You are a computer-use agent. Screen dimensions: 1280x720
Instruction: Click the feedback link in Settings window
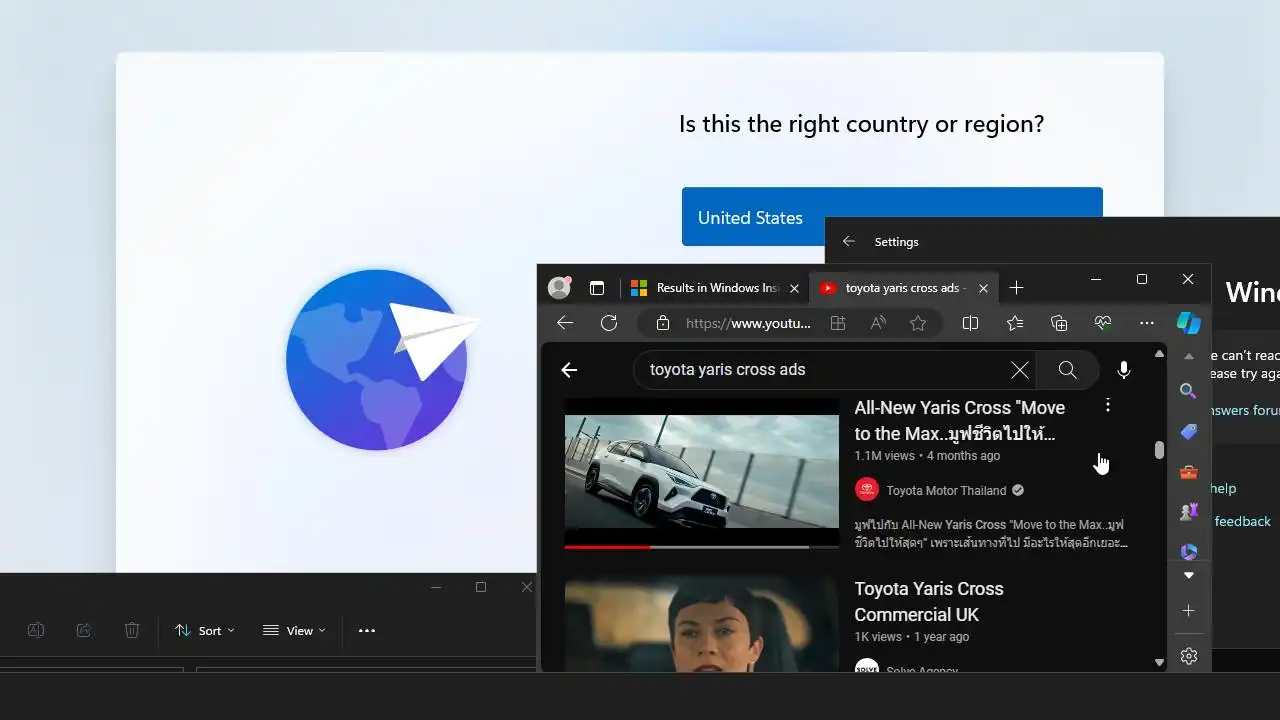click(x=1242, y=521)
